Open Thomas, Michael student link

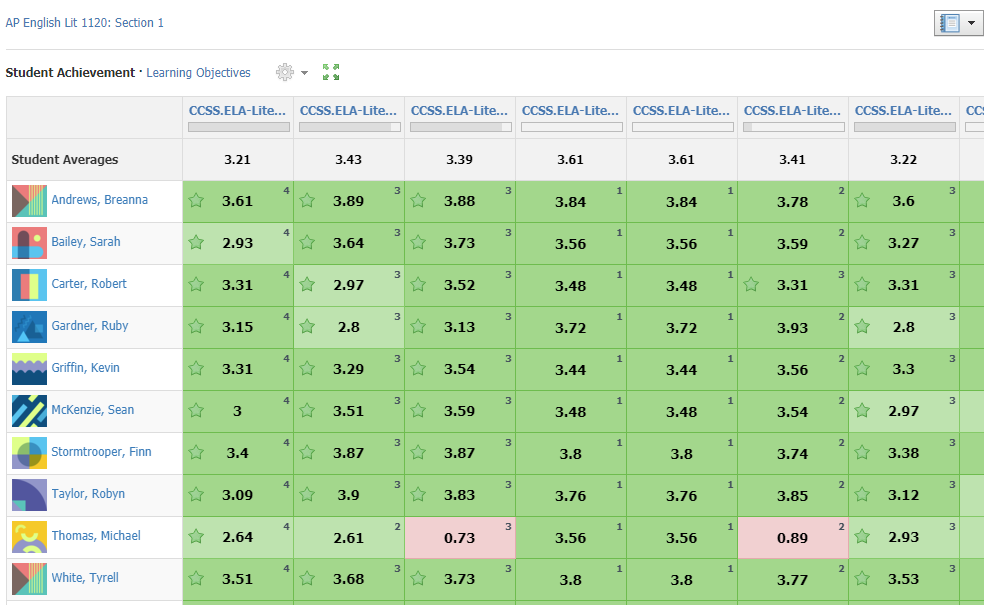tap(96, 536)
